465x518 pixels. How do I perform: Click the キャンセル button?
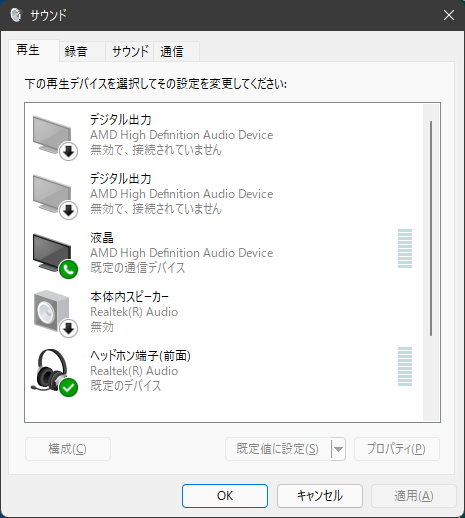tap(320, 496)
